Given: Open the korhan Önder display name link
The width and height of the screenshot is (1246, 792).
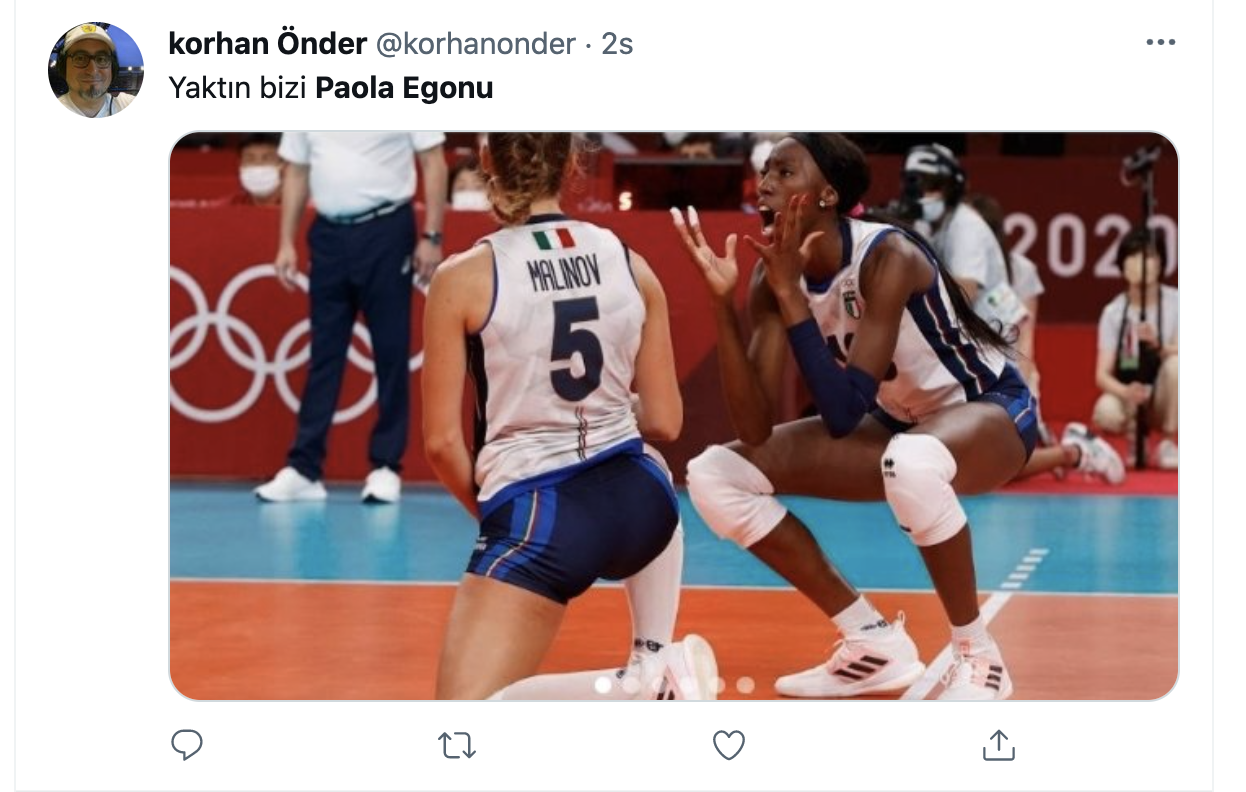Looking at the screenshot, I should 268,43.
